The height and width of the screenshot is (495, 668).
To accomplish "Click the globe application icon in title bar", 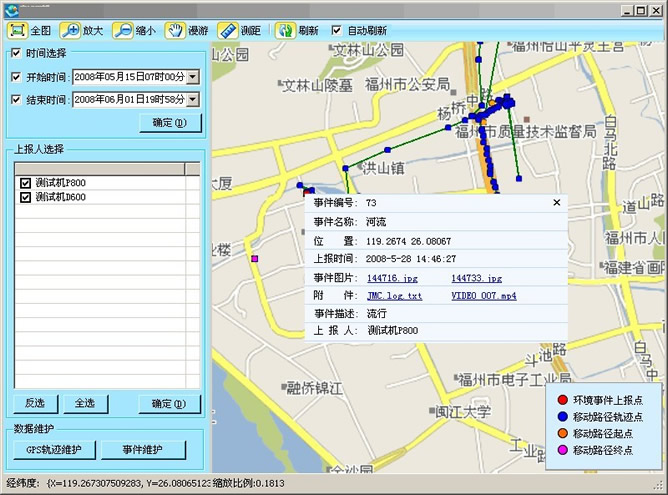I will pyautogui.click(x=12, y=10).
